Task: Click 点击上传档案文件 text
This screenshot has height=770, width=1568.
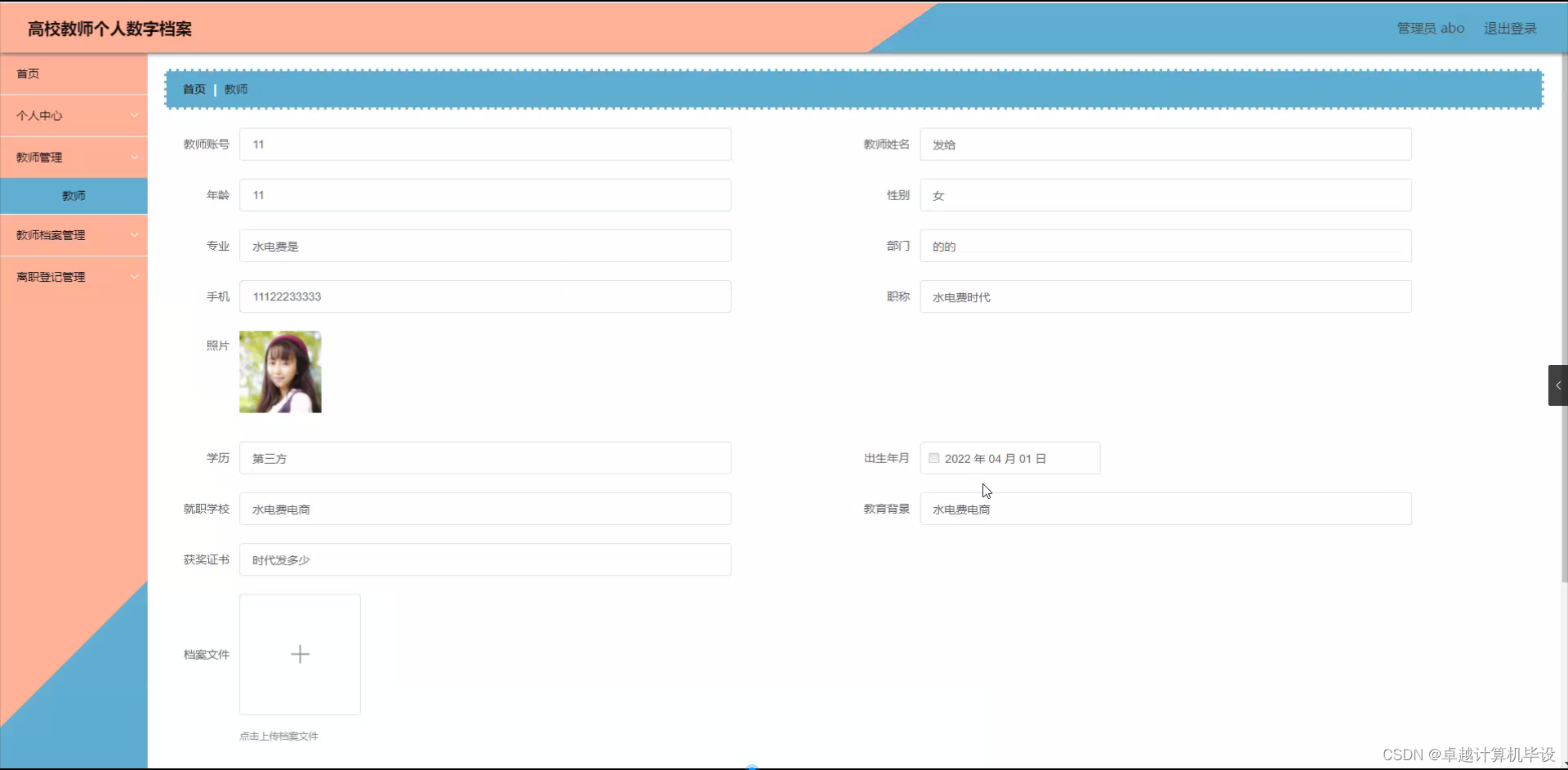Action: click(278, 735)
